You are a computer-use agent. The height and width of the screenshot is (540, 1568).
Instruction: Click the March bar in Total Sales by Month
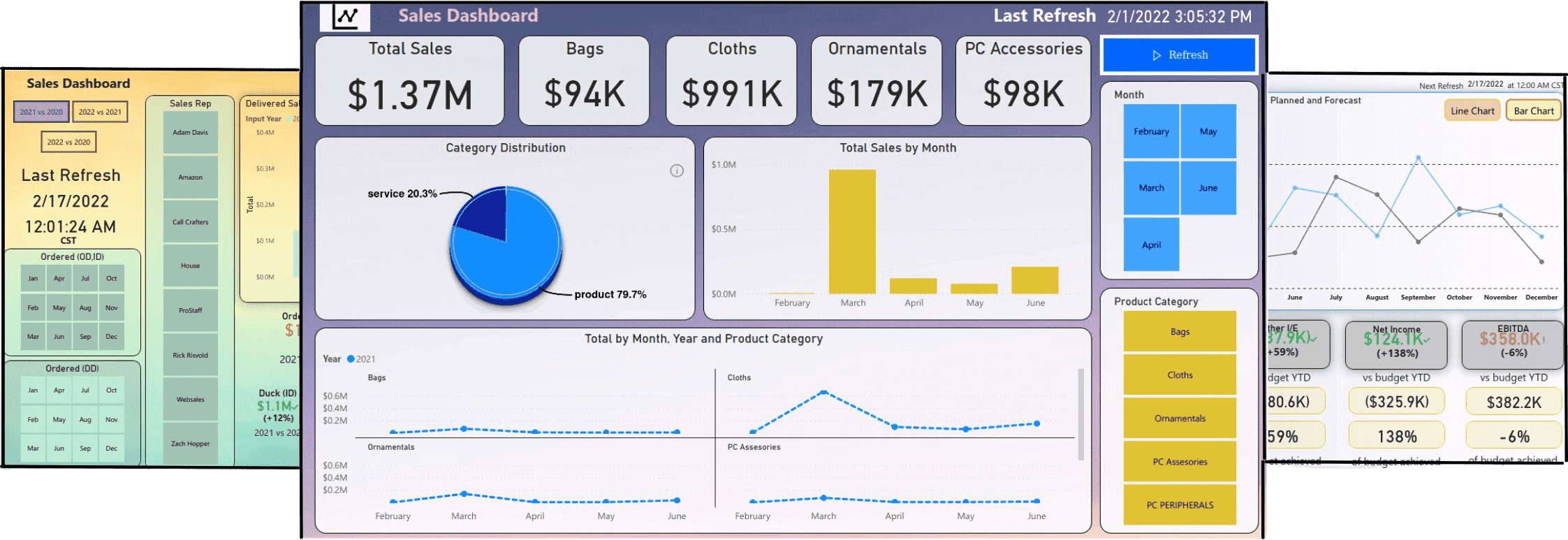click(x=852, y=231)
